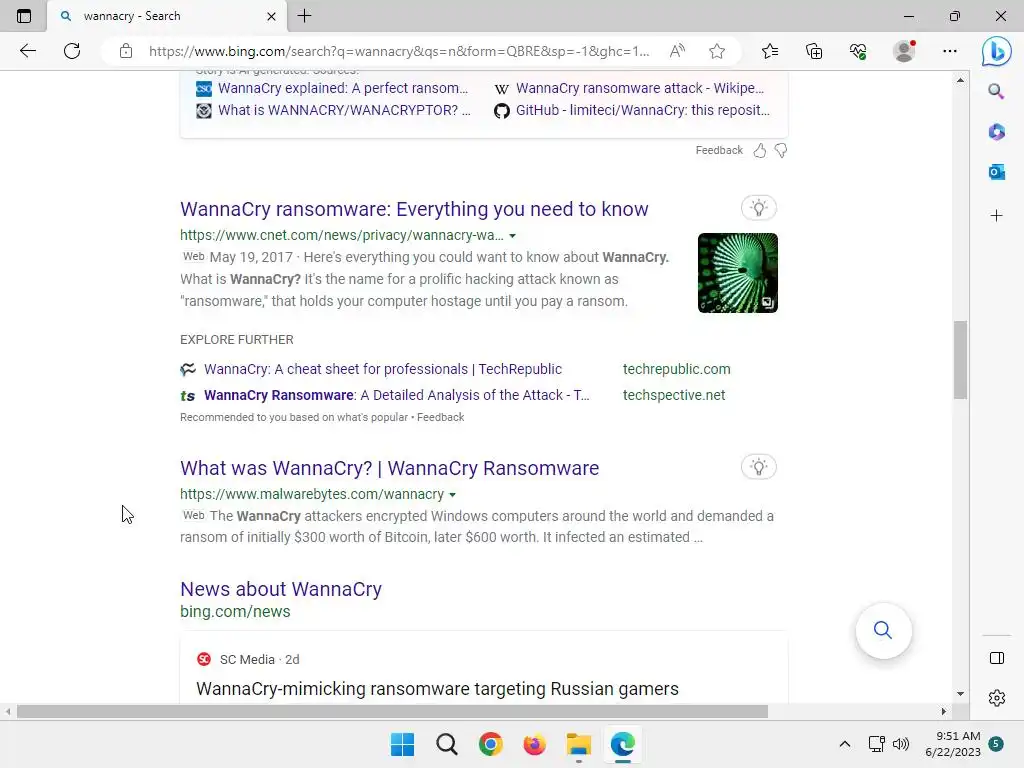The image size is (1024, 768).
Task: Give thumbs down feedback
Action: (780, 151)
